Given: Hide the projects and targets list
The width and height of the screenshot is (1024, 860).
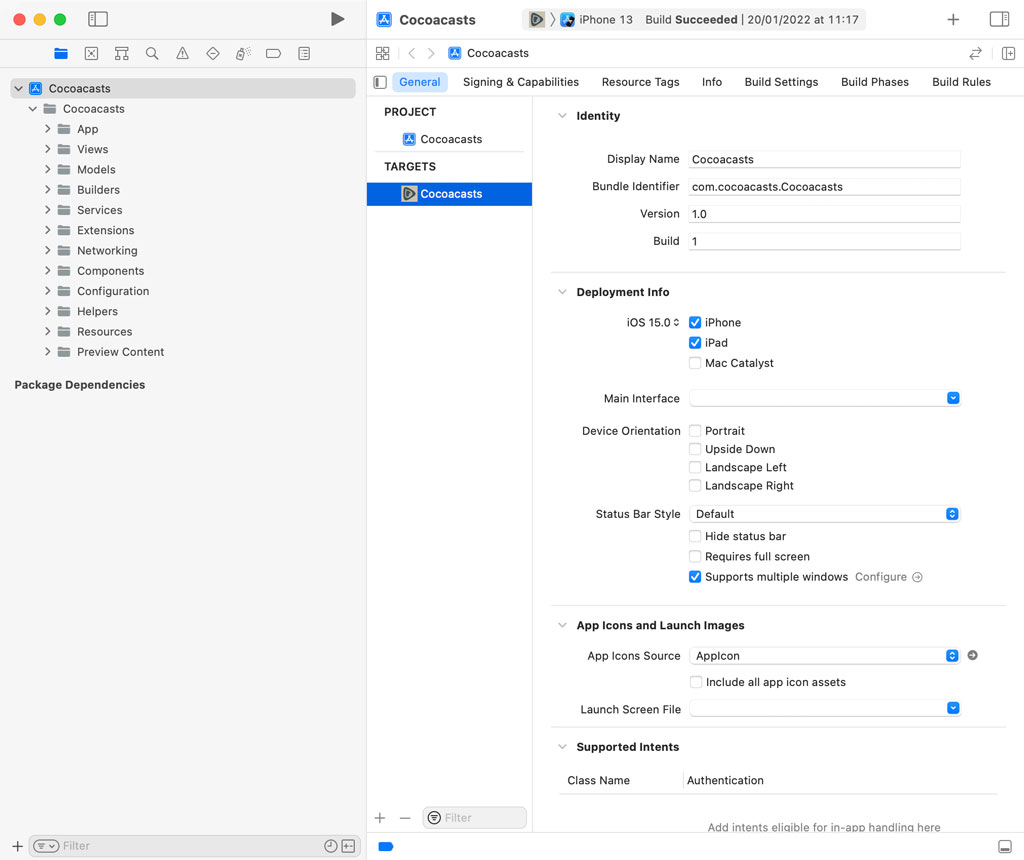Looking at the screenshot, I should click(x=380, y=82).
